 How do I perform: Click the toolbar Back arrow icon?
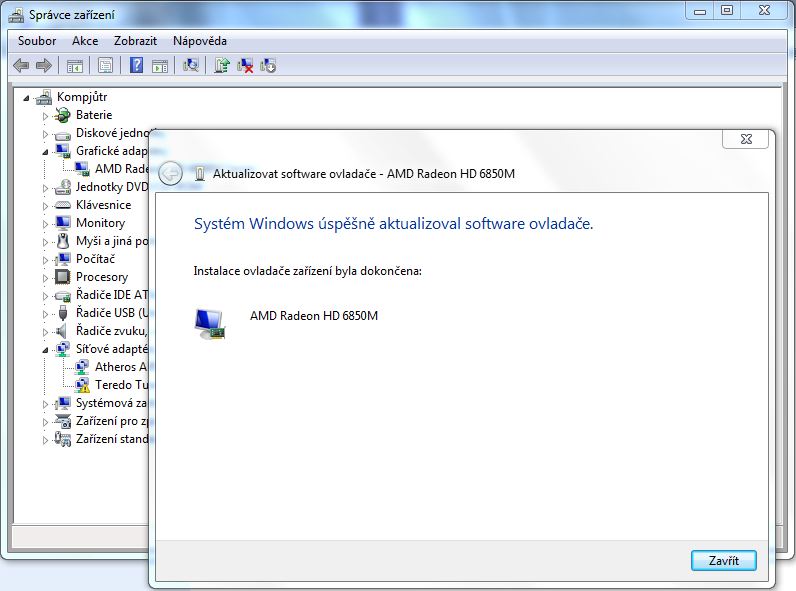(21, 66)
